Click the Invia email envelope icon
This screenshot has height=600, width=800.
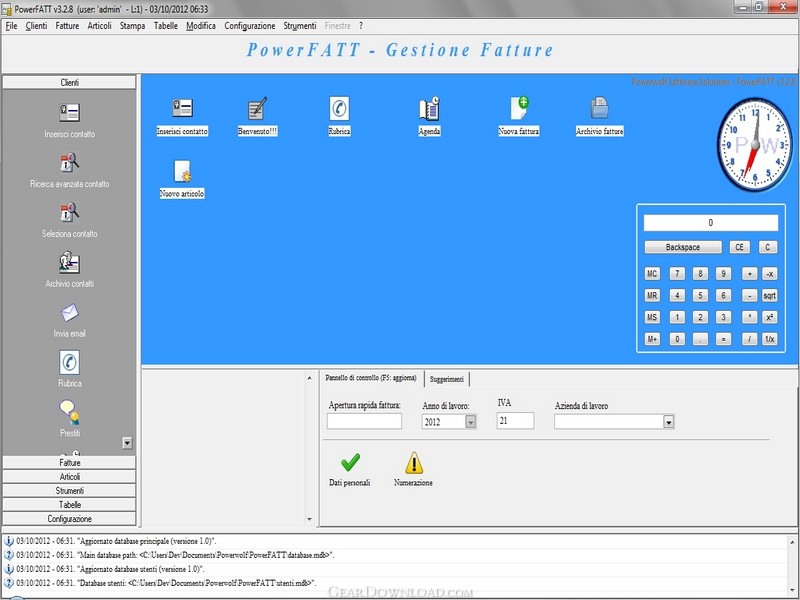69,312
